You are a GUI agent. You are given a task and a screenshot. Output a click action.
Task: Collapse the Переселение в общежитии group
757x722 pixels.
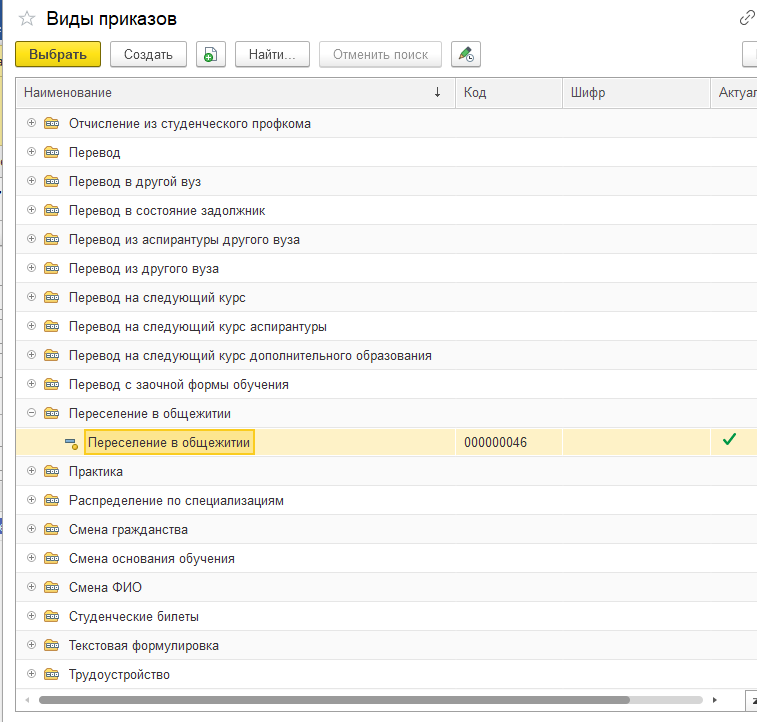point(31,413)
